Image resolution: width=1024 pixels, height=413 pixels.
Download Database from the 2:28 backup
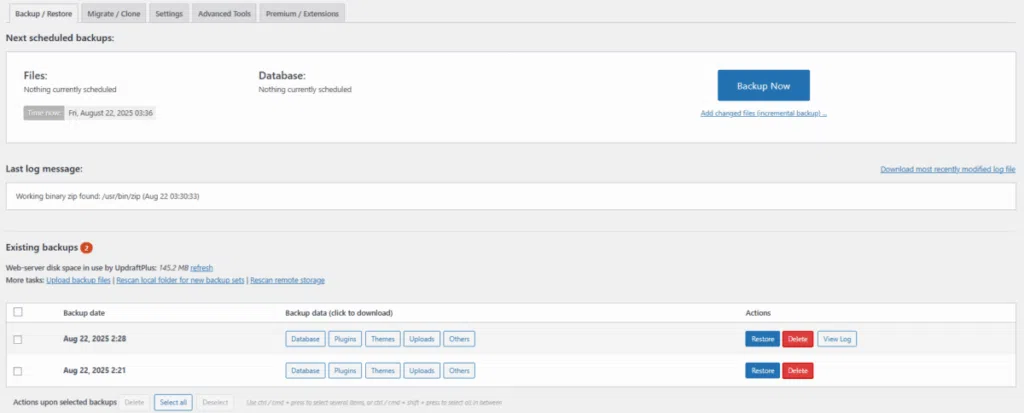click(305, 339)
